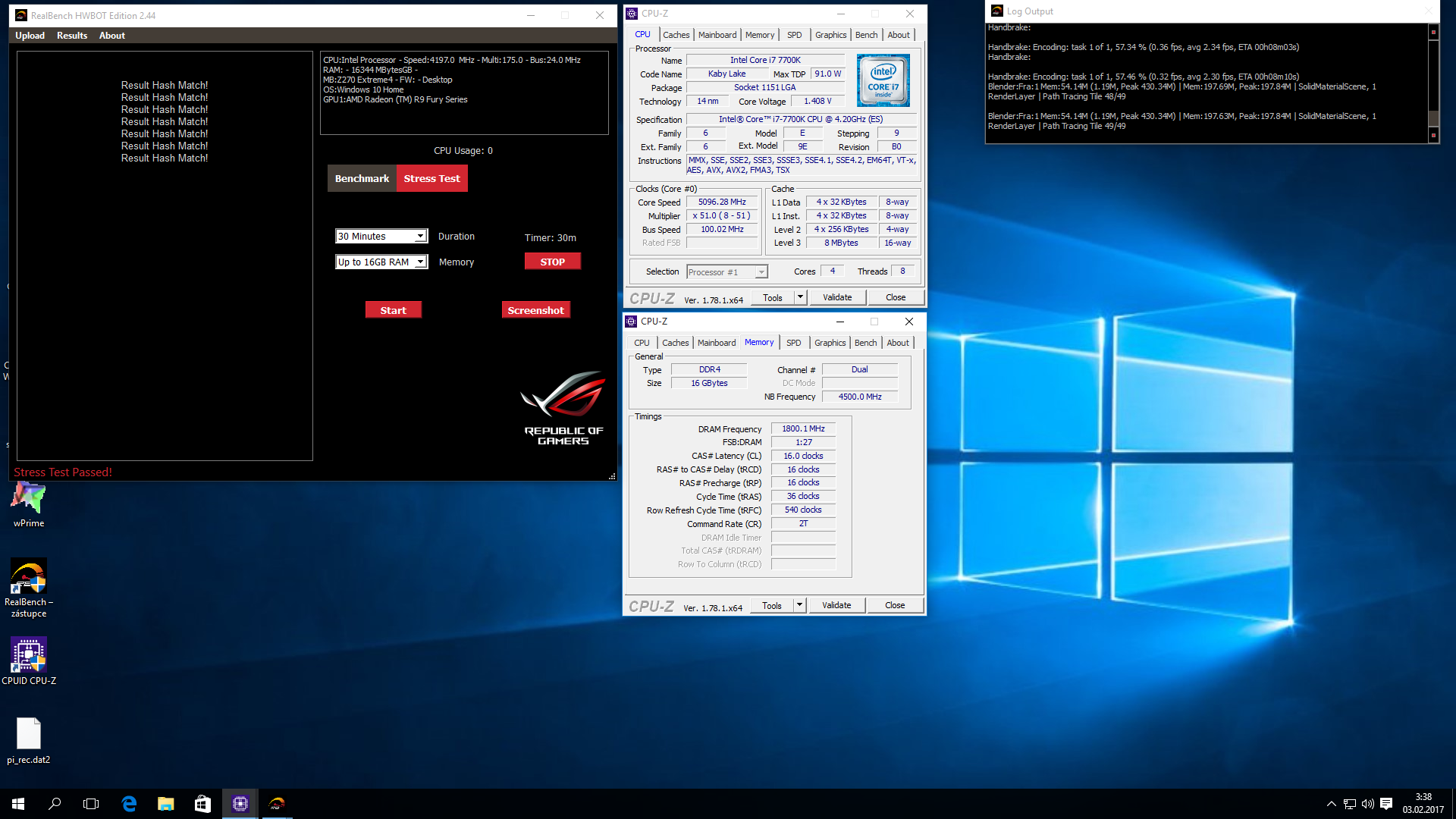The image size is (1456, 819).
Task: Show hidden tray icons
Action: [1331, 804]
